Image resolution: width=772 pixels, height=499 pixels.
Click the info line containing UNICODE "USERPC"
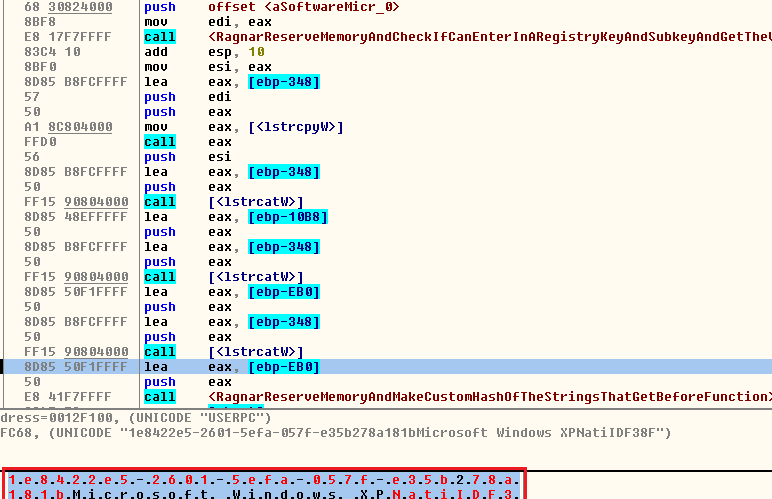tap(136, 418)
